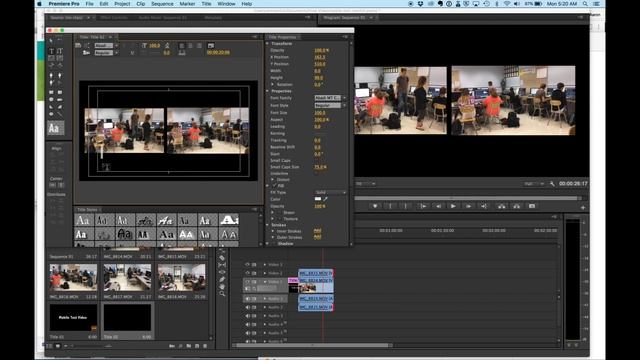Click Step Forward button in Program monitor
This screenshot has width=640, height=360.
click(468, 207)
